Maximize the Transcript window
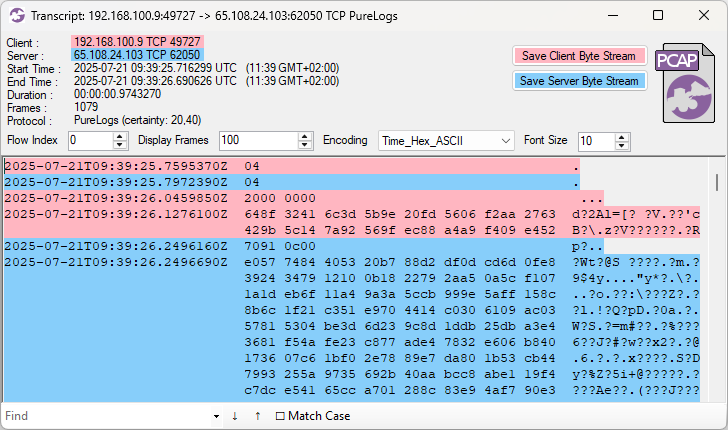 point(658,15)
